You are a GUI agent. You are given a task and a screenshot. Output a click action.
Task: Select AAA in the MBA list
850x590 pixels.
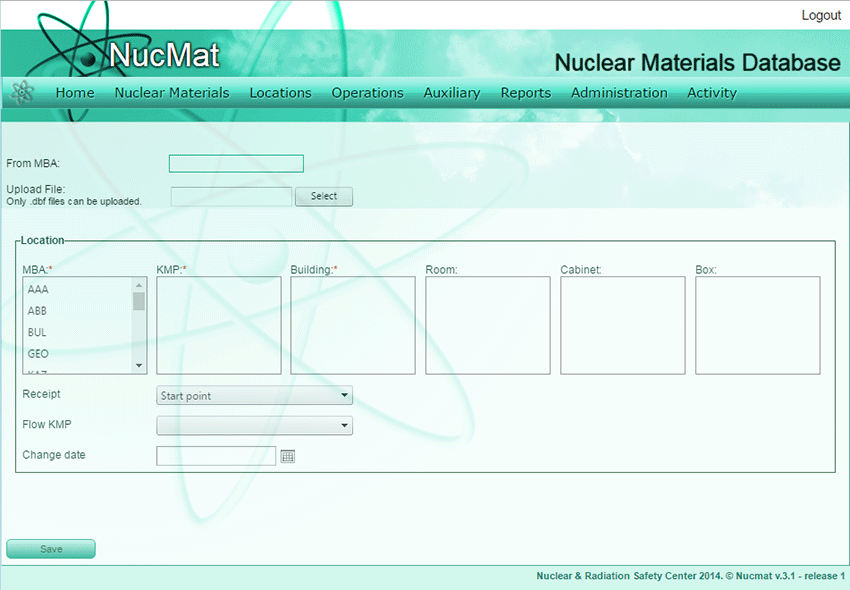coord(38,289)
